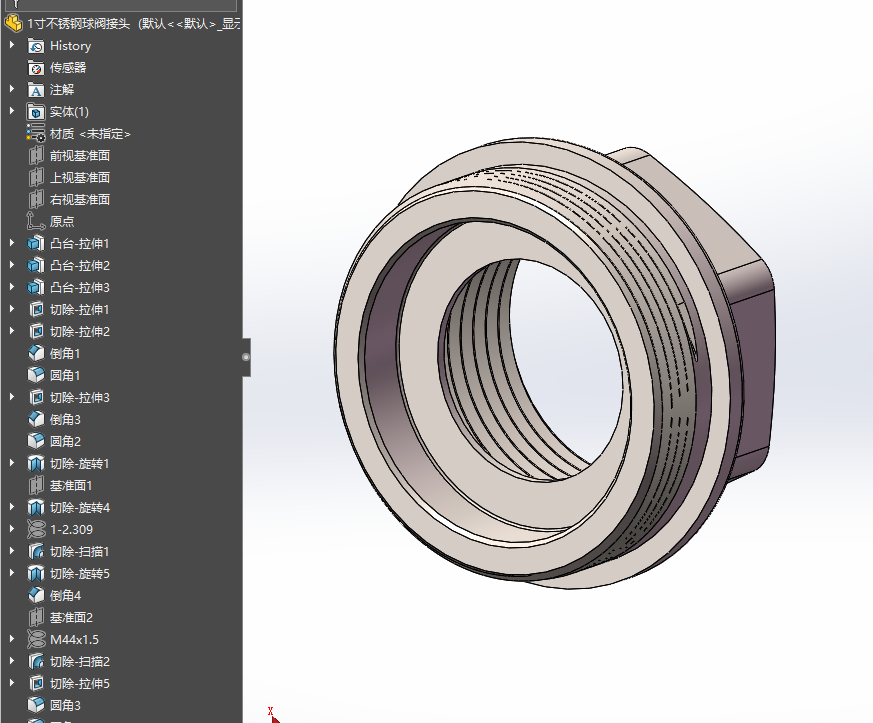
Task: Expand the History node
Action: pyautogui.click(x=12, y=46)
